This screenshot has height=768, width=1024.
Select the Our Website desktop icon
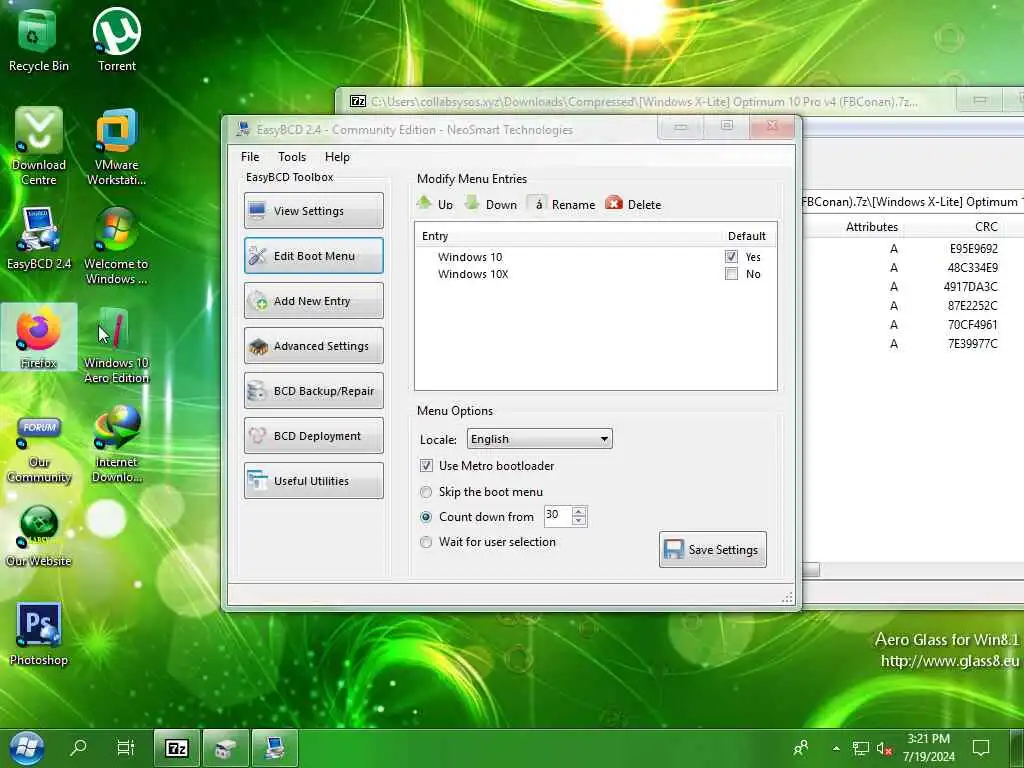pos(39,536)
